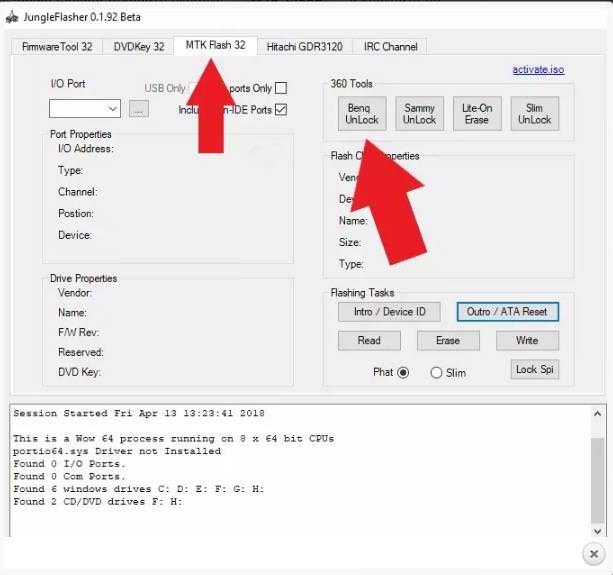Go to the Hitachi GDR3120 tab

305,47
